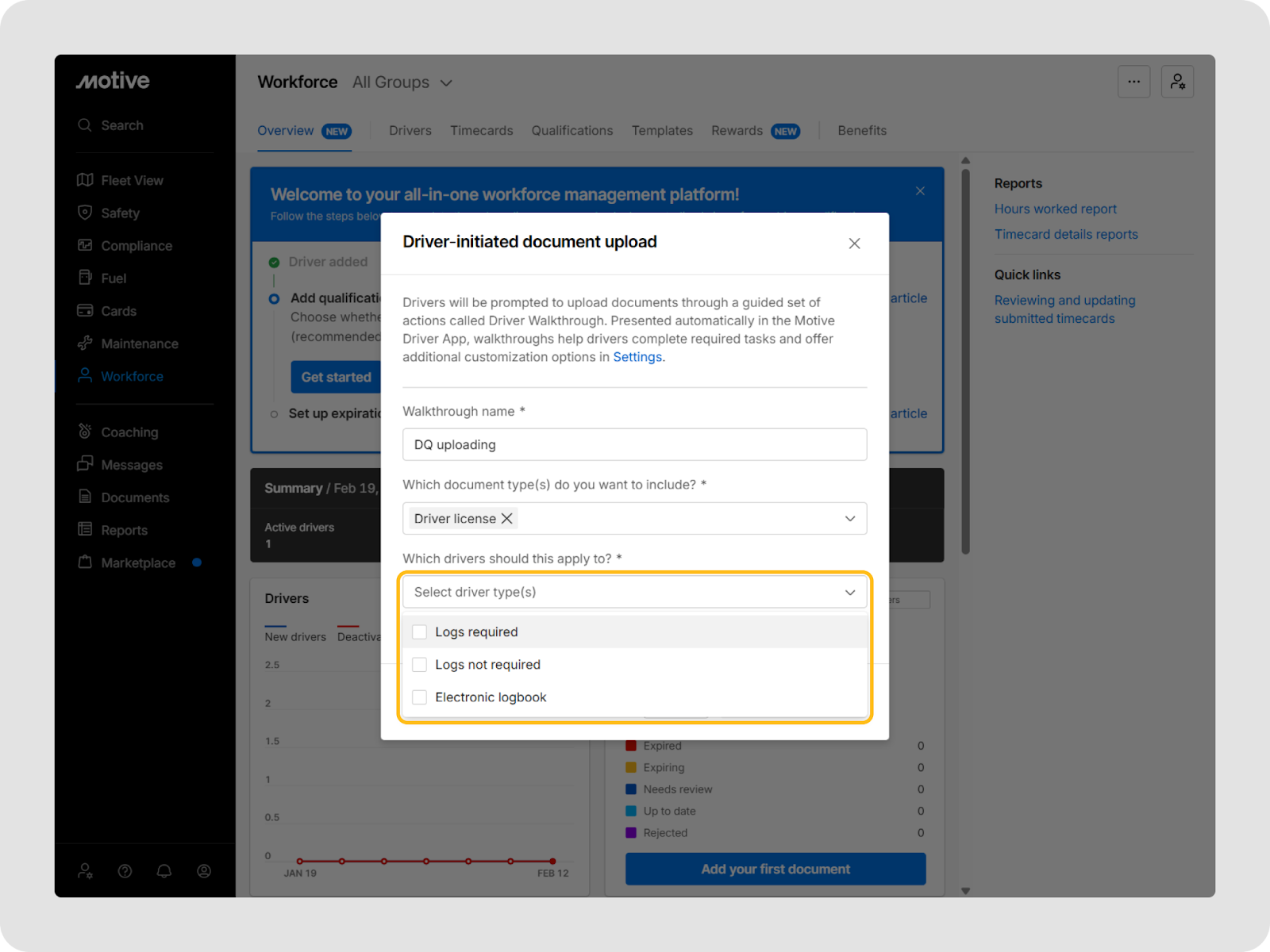Close the Driver-initiated document upload dialog
1270x952 pixels.
coord(854,244)
